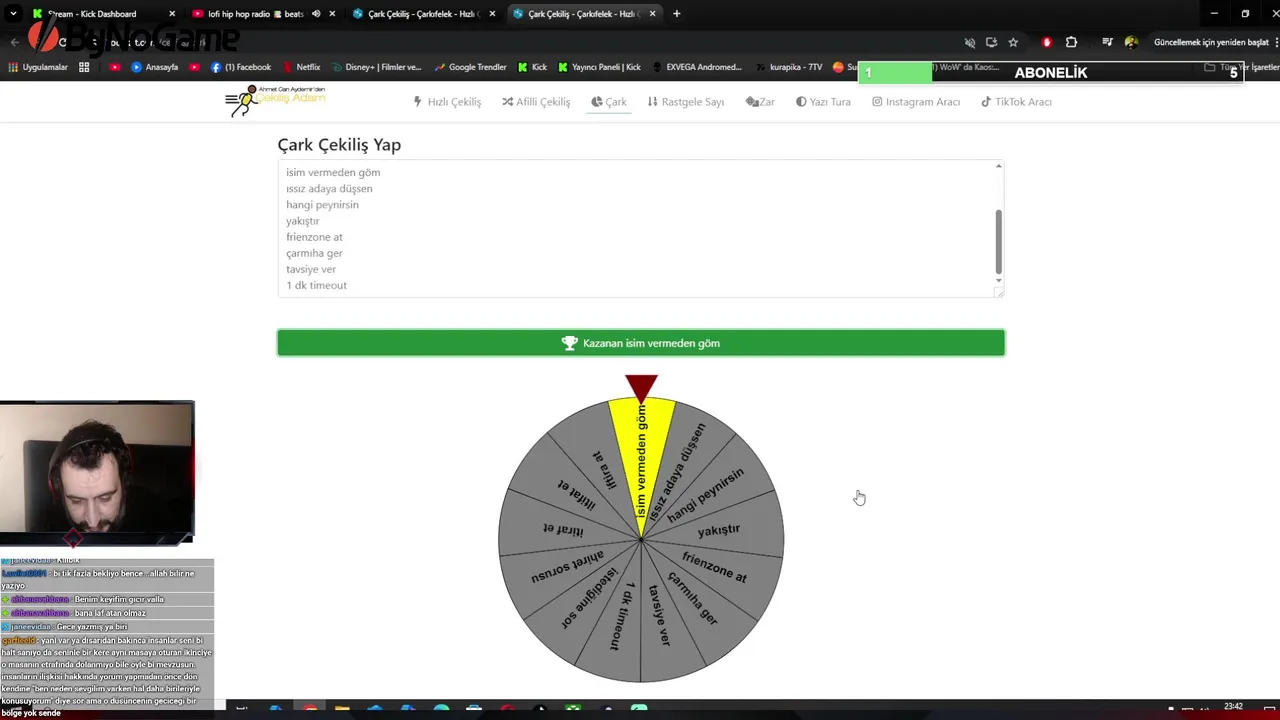Open the tab search dropdown arrow
This screenshot has height=720, width=1280.
click(13, 14)
